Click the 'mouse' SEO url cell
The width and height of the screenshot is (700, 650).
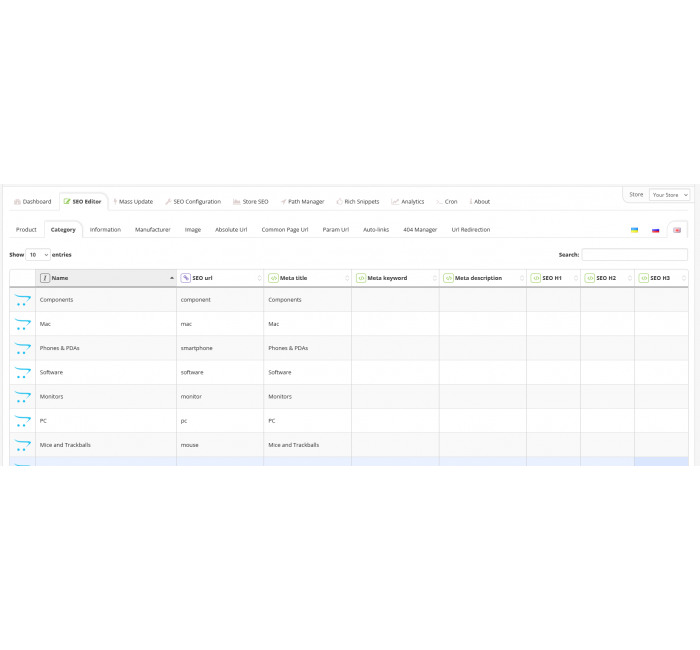220,445
